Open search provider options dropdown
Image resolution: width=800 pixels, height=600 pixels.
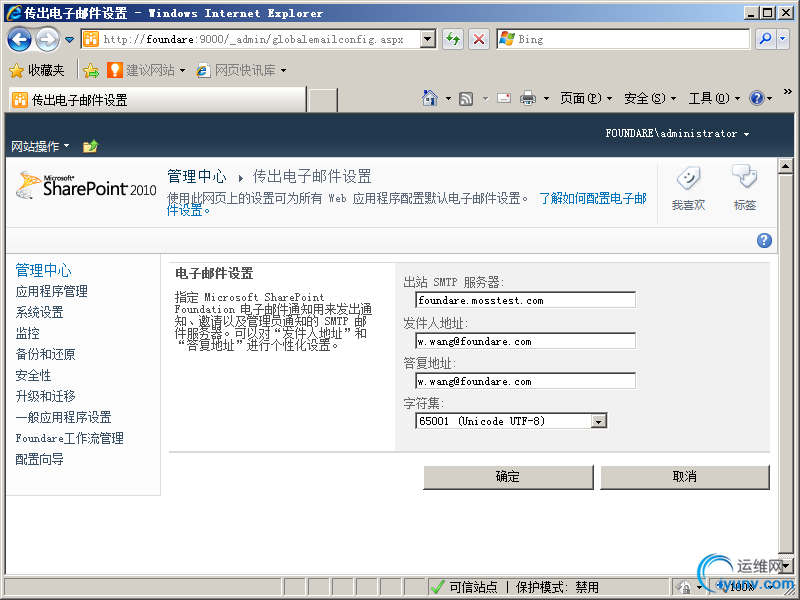(783, 39)
